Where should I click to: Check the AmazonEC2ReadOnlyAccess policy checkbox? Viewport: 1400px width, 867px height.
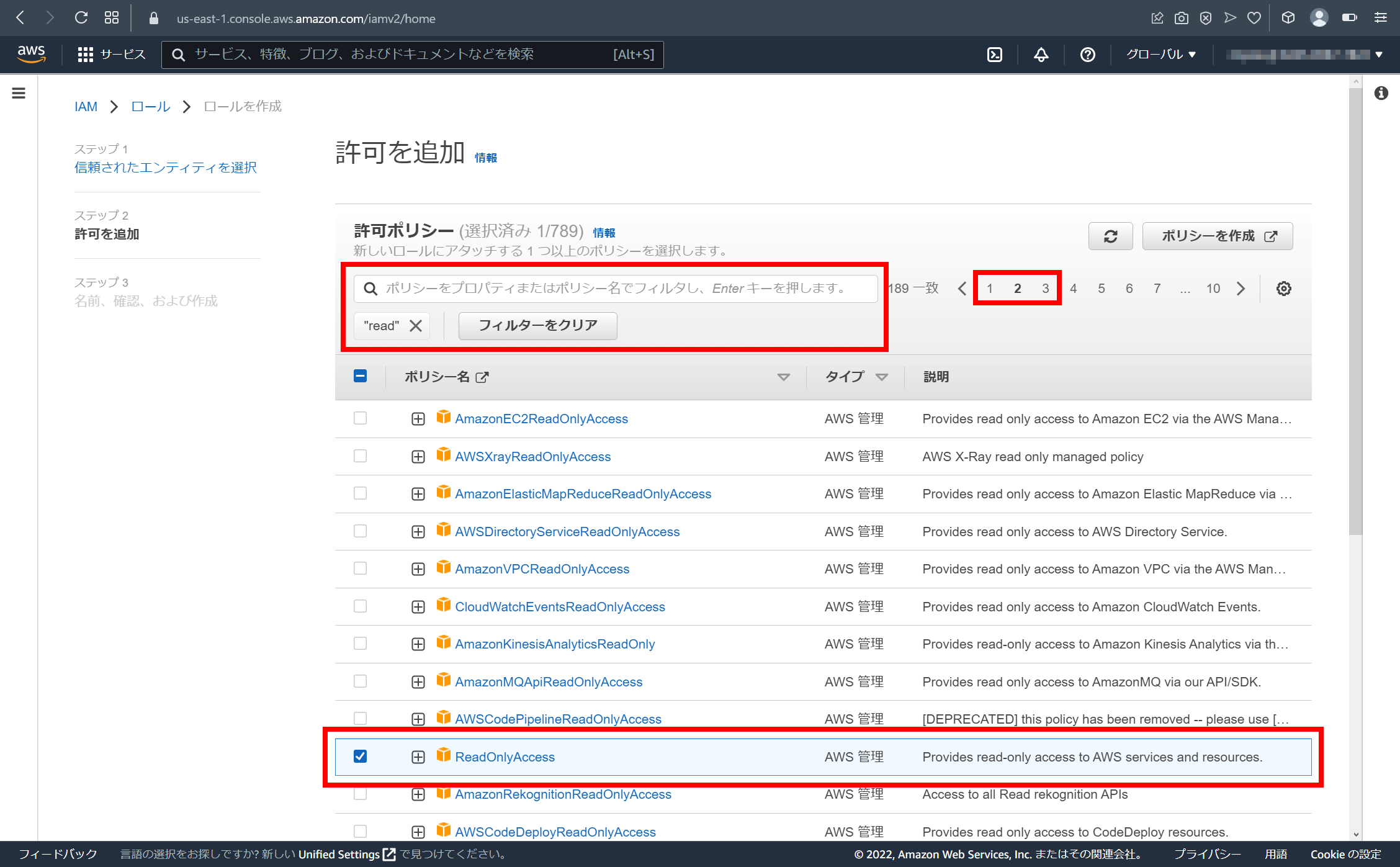[x=360, y=418]
